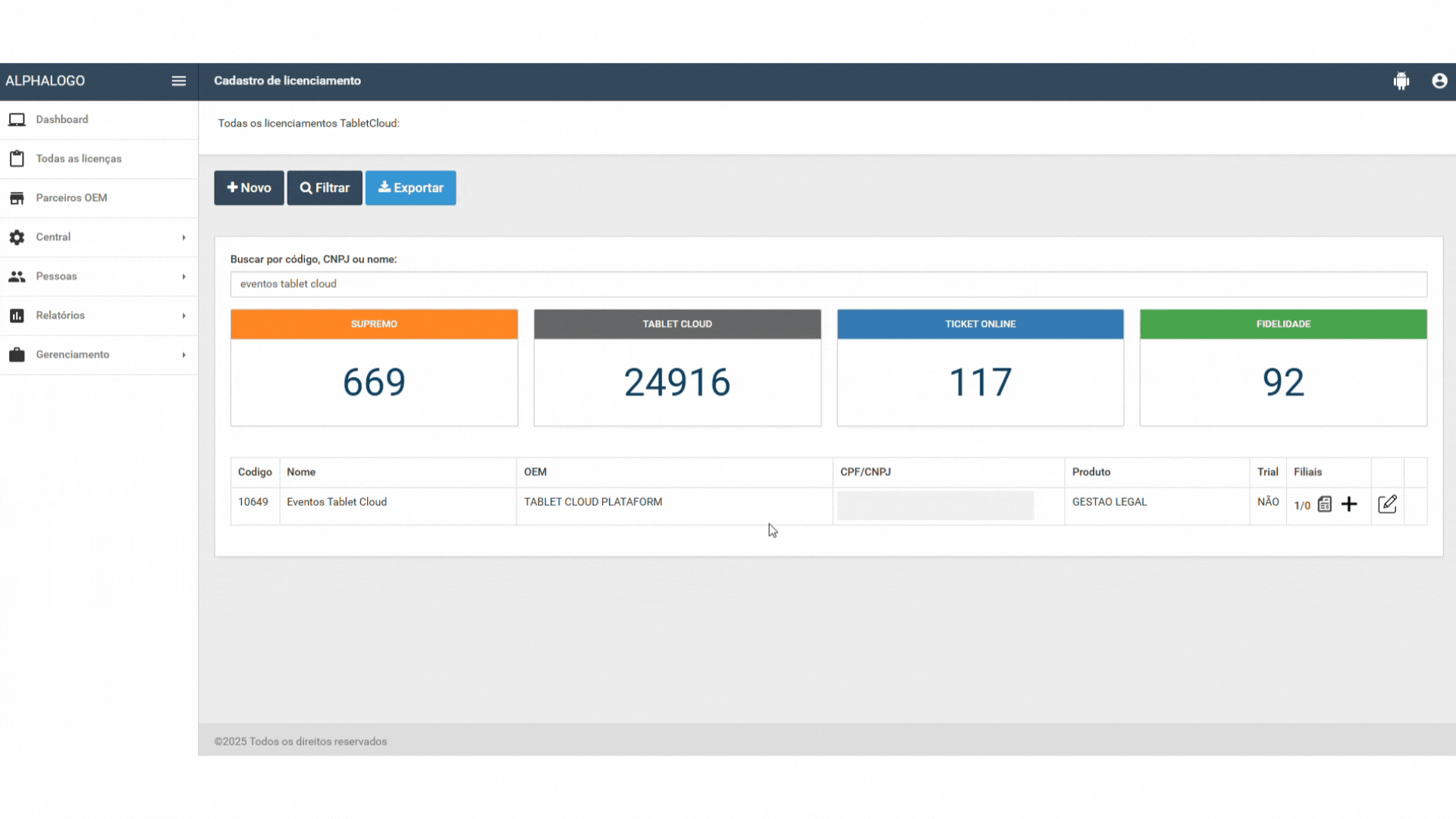
Task: Toggle the hamburger sidebar menu
Action: (x=178, y=81)
